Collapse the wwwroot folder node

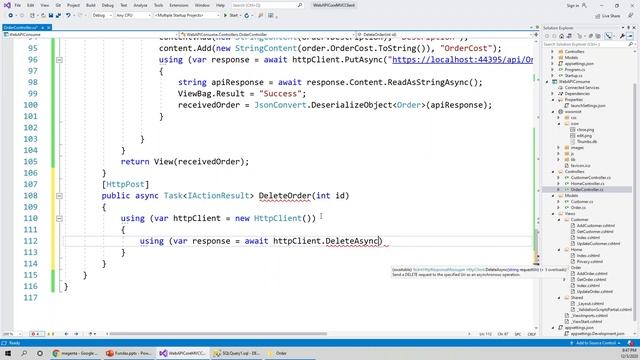tap(554, 112)
